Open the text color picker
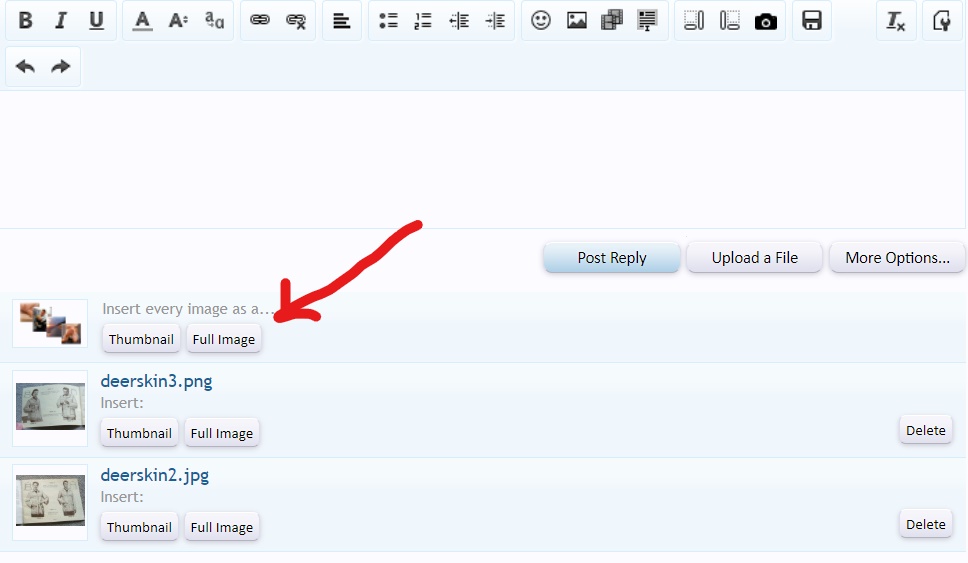This screenshot has width=968, height=563. (143, 21)
